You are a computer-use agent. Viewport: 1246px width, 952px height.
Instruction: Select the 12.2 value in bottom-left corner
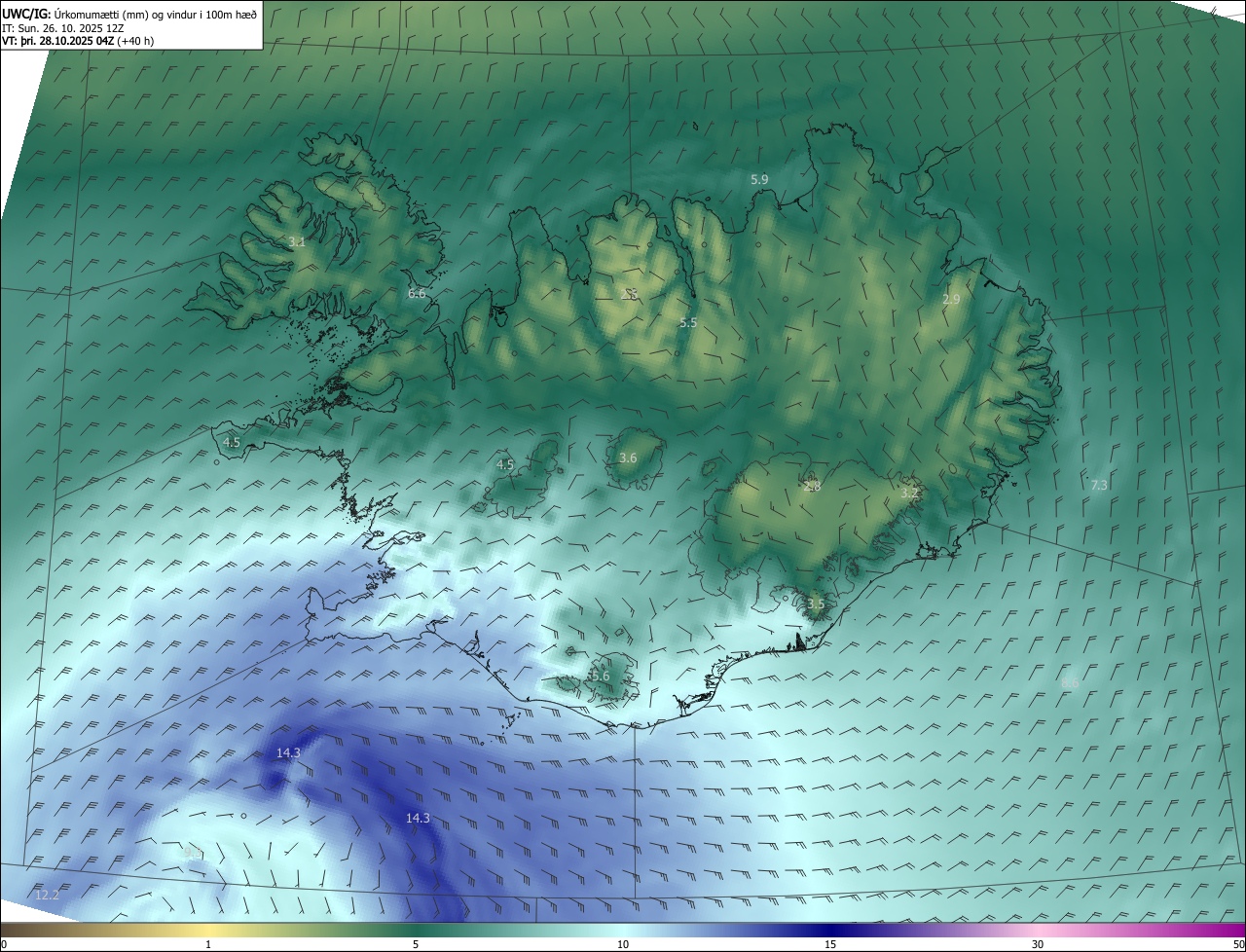click(x=47, y=895)
